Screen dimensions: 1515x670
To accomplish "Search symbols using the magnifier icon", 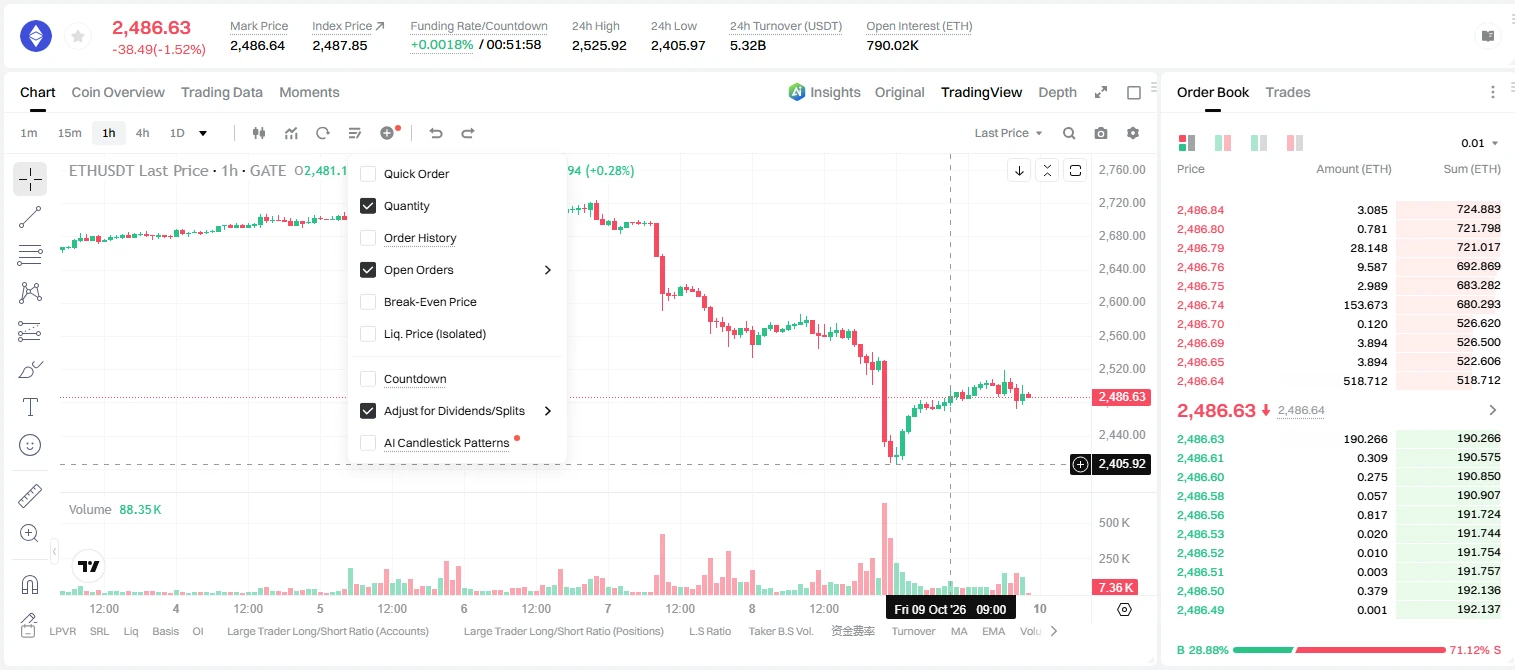I will click(1069, 133).
